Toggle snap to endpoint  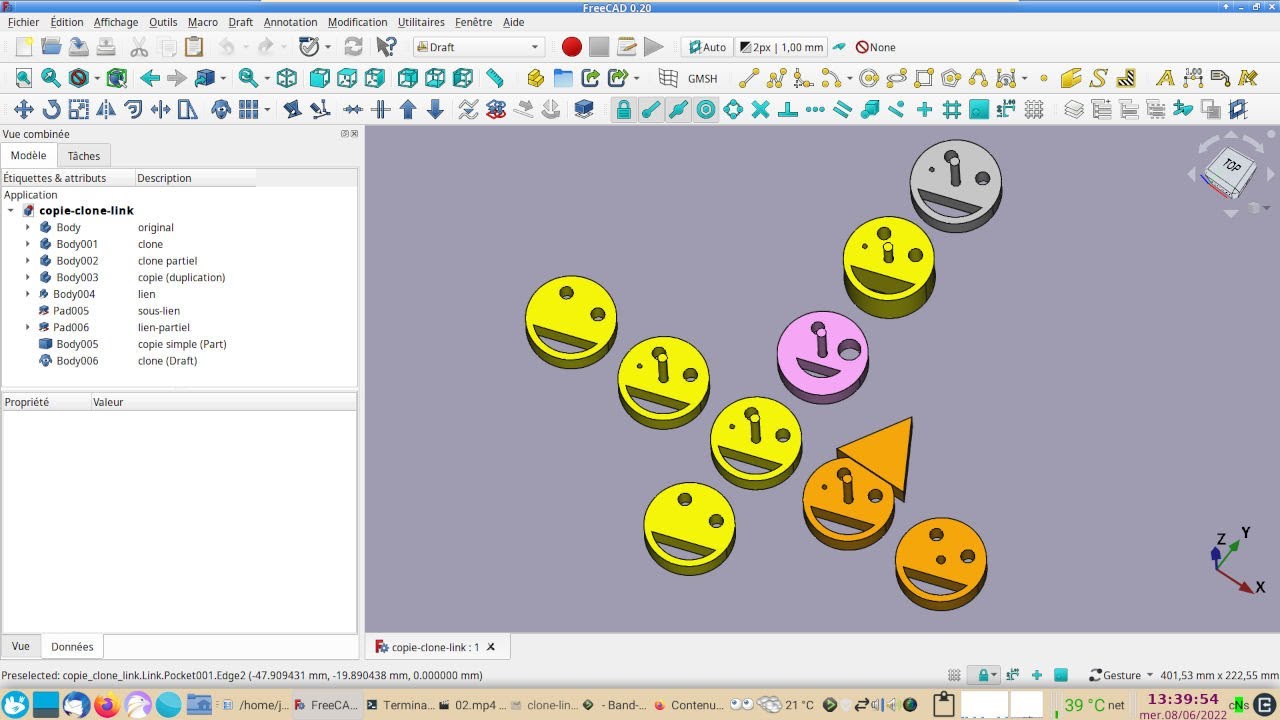coord(651,109)
